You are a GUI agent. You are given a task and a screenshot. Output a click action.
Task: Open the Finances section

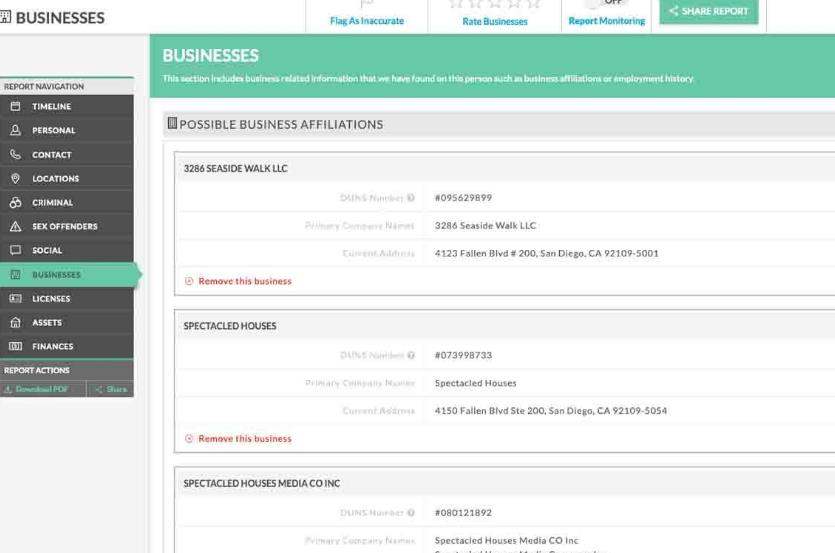tap(67, 346)
